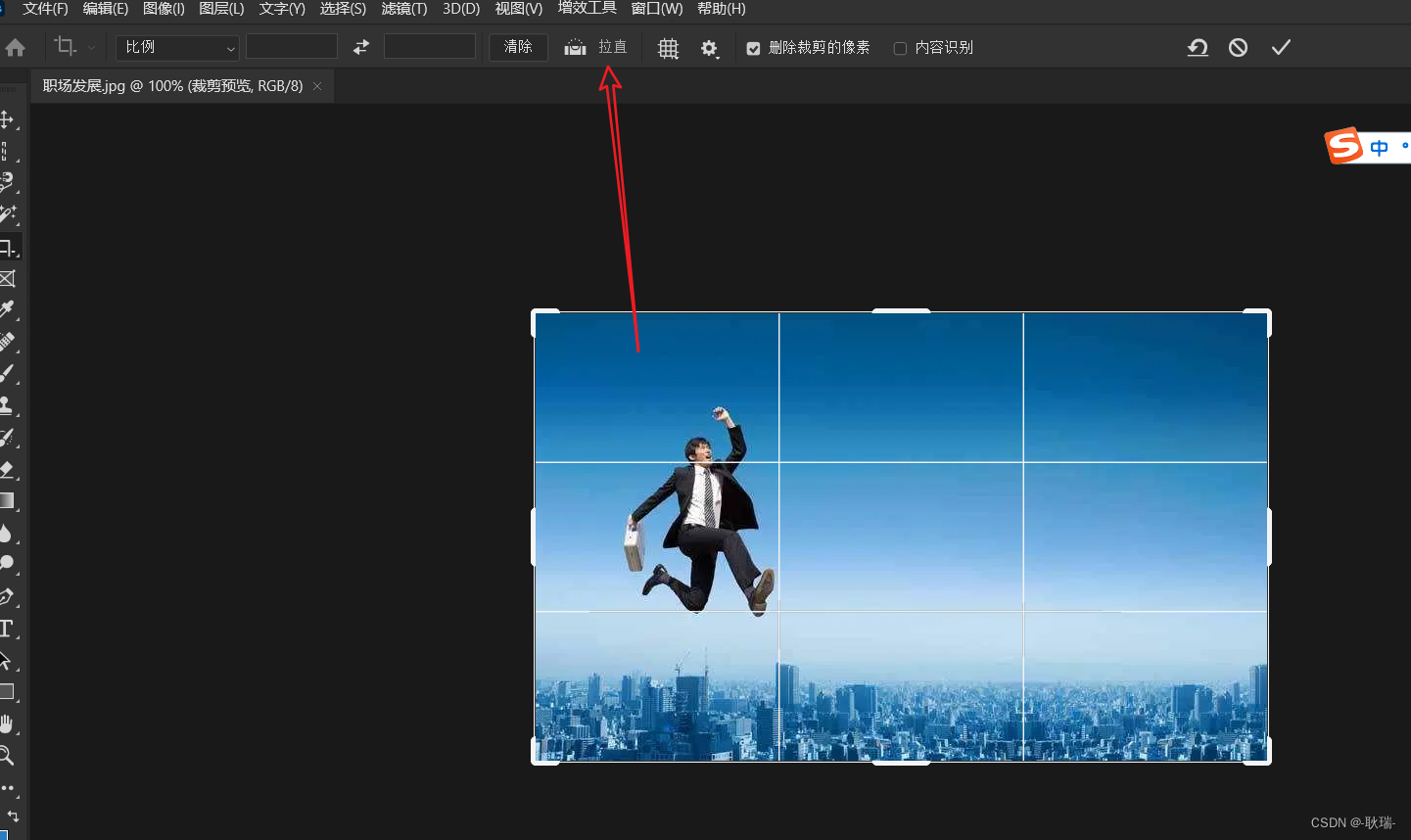Open the 滤镜(T) menu
The image size is (1411, 840).
[404, 9]
